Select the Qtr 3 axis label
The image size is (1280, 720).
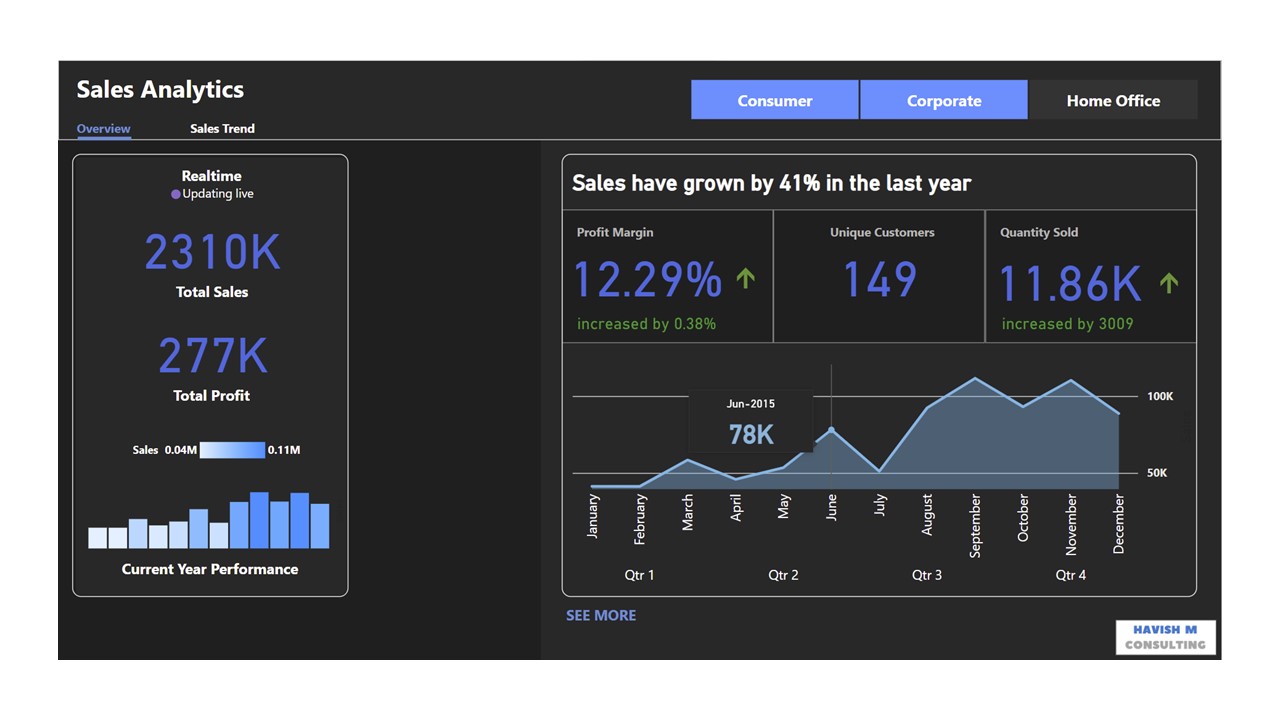pos(927,575)
